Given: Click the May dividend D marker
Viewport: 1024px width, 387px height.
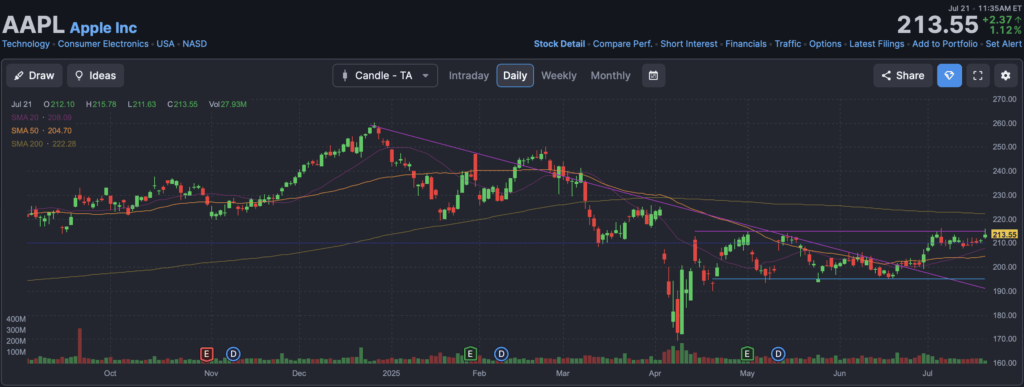Looking at the screenshot, I should (778, 354).
